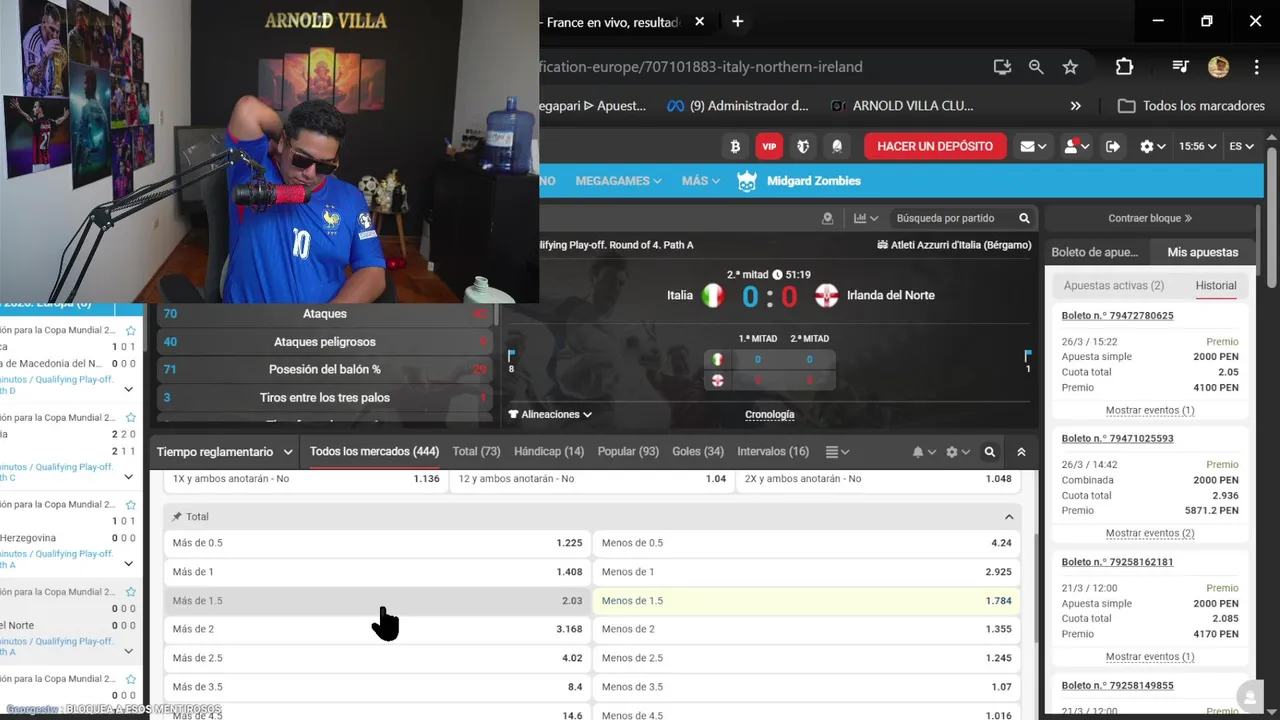Viewport: 1280px width, 720px height.
Task: Click the HACER UN DEPÓSITO button
Action: (935, 146)
